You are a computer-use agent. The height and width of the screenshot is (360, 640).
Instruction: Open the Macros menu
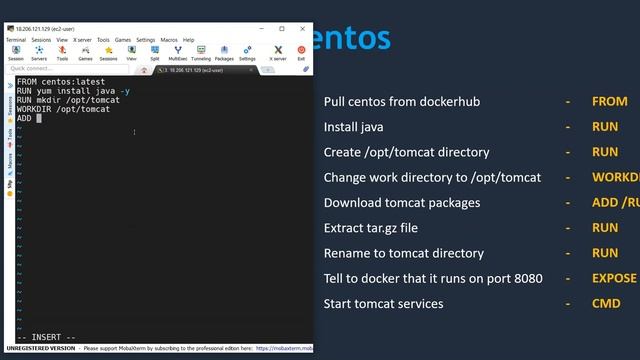[x=169, y=40]
